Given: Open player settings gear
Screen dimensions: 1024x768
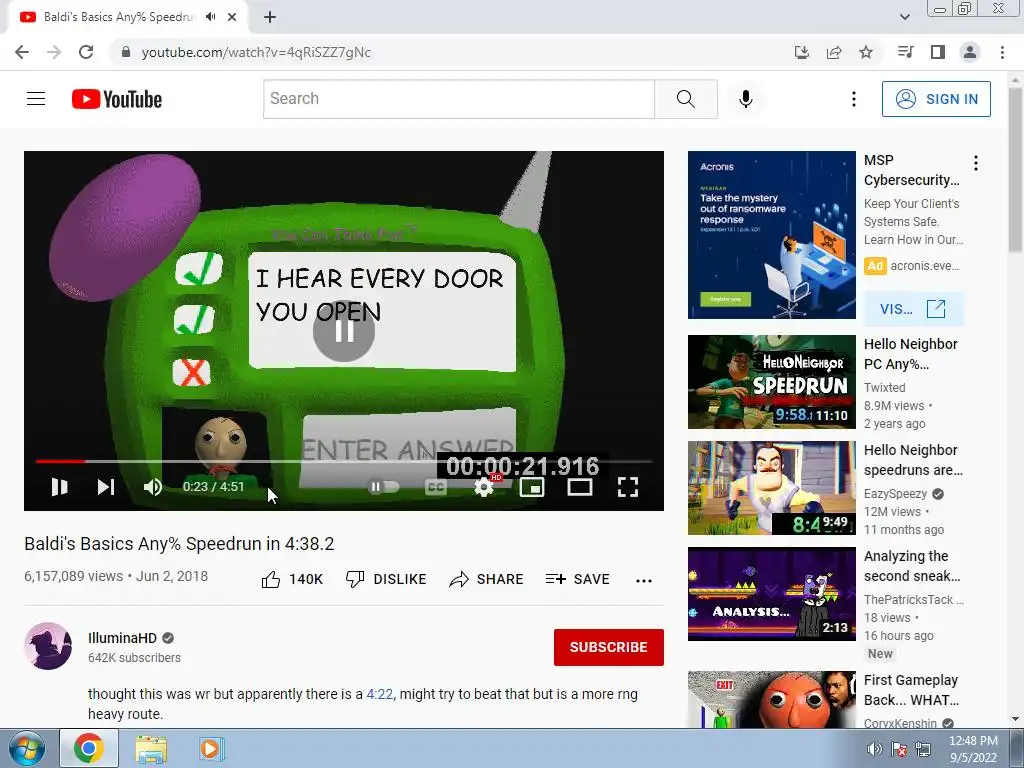Looking at the screenshot, I should click(484, 487).
